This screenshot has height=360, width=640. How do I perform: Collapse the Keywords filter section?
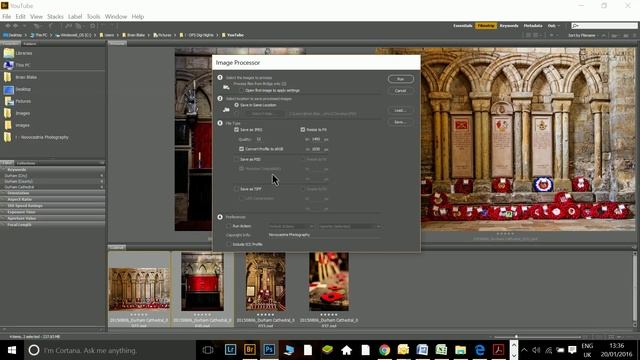point(53,169)
